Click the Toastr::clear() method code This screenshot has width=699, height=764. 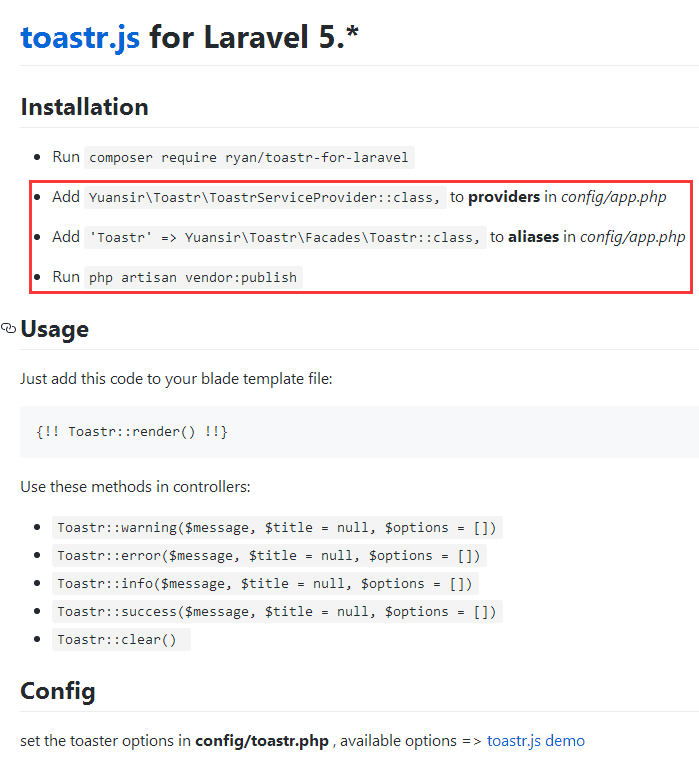coord(121,639)
